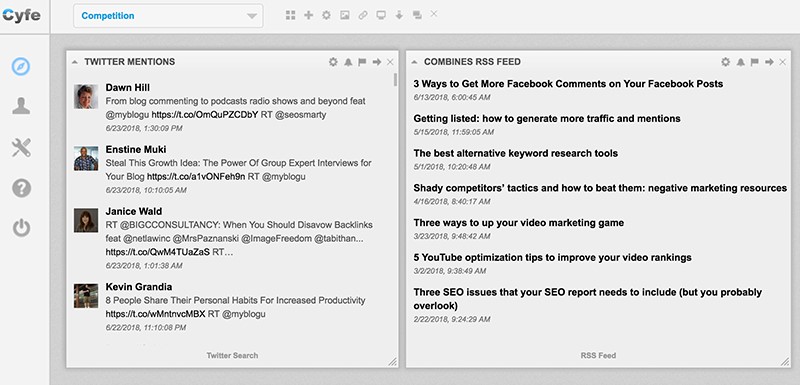This screenshot has width=800, height=385.
Task: Open 'Three SEO issues that your SEO report' article
Action: [x=588, y=299]
